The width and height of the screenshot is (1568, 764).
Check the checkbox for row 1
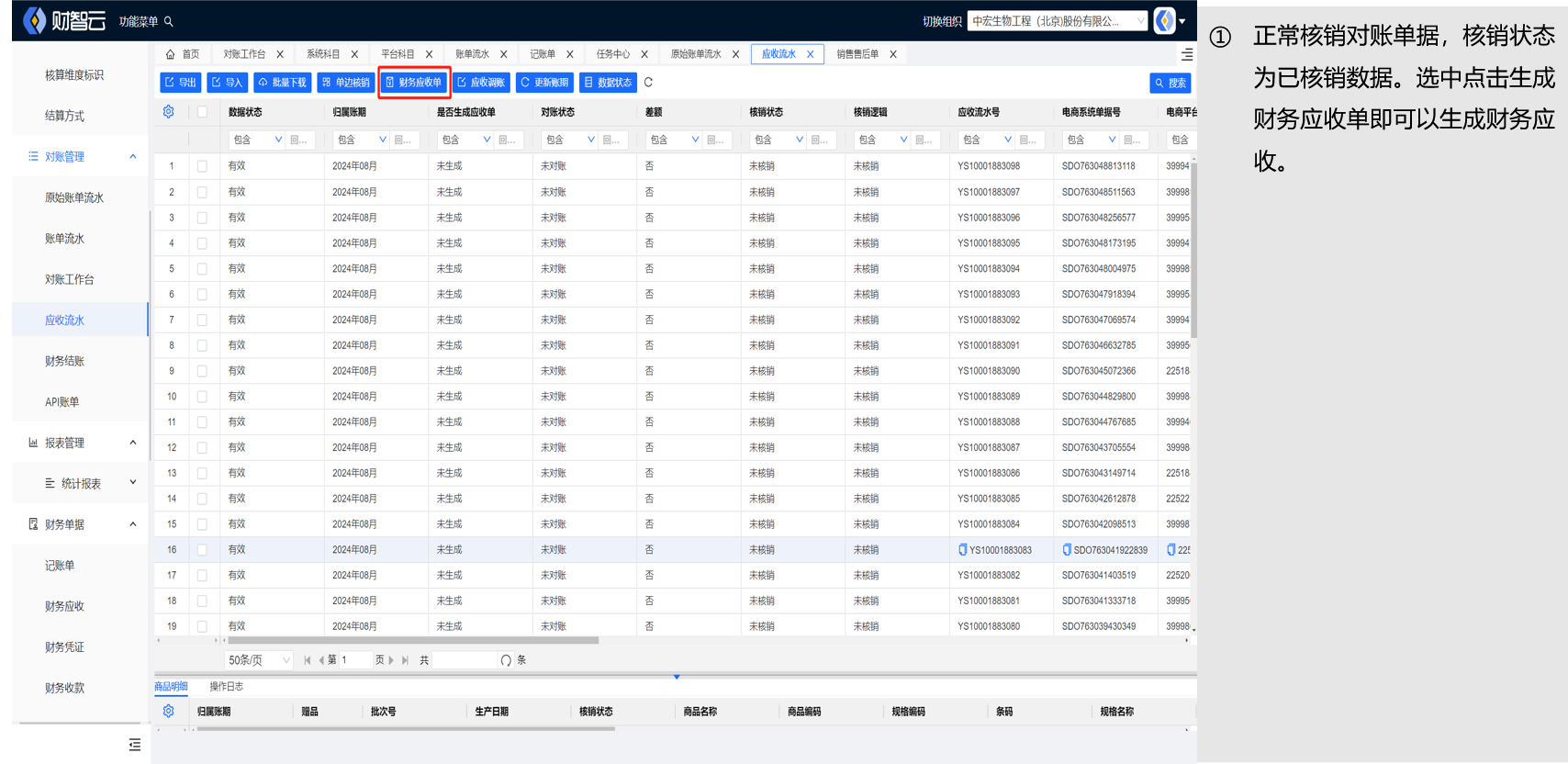[202, 166]
